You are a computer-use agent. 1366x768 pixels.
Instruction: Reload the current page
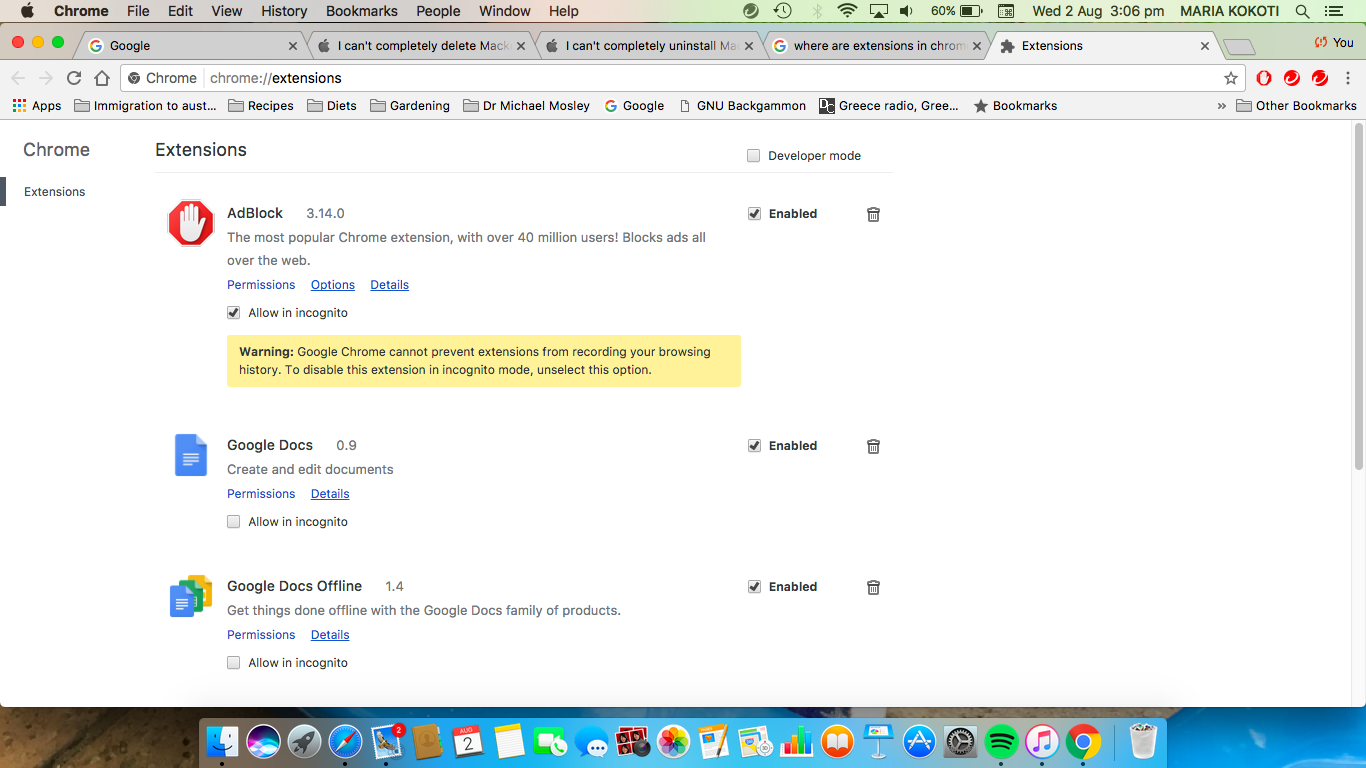(x=74, y=78)
